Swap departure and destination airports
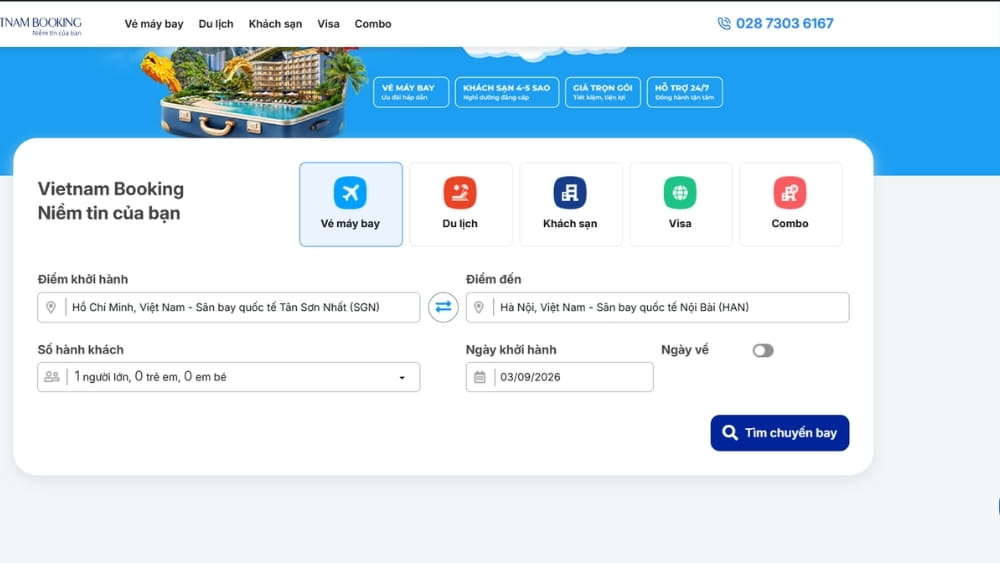 pyautogui.click(x=443, y=307)
